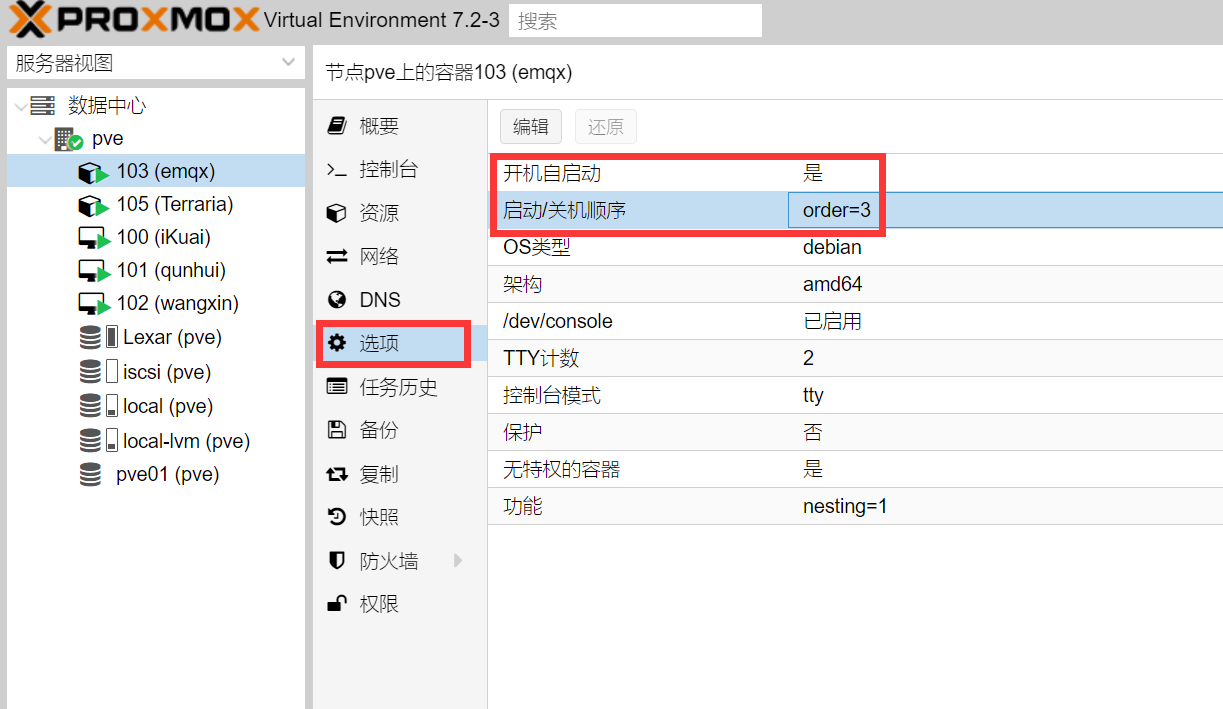Click the nesting=1 value
This screenshot has height=709, width=1223.
coord(845,506)
